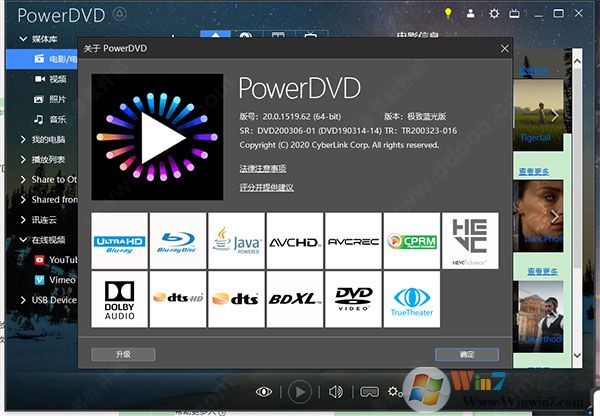Click the dts-HD logo tile
This screenshot has height=416, width=600.
point(178,299)
